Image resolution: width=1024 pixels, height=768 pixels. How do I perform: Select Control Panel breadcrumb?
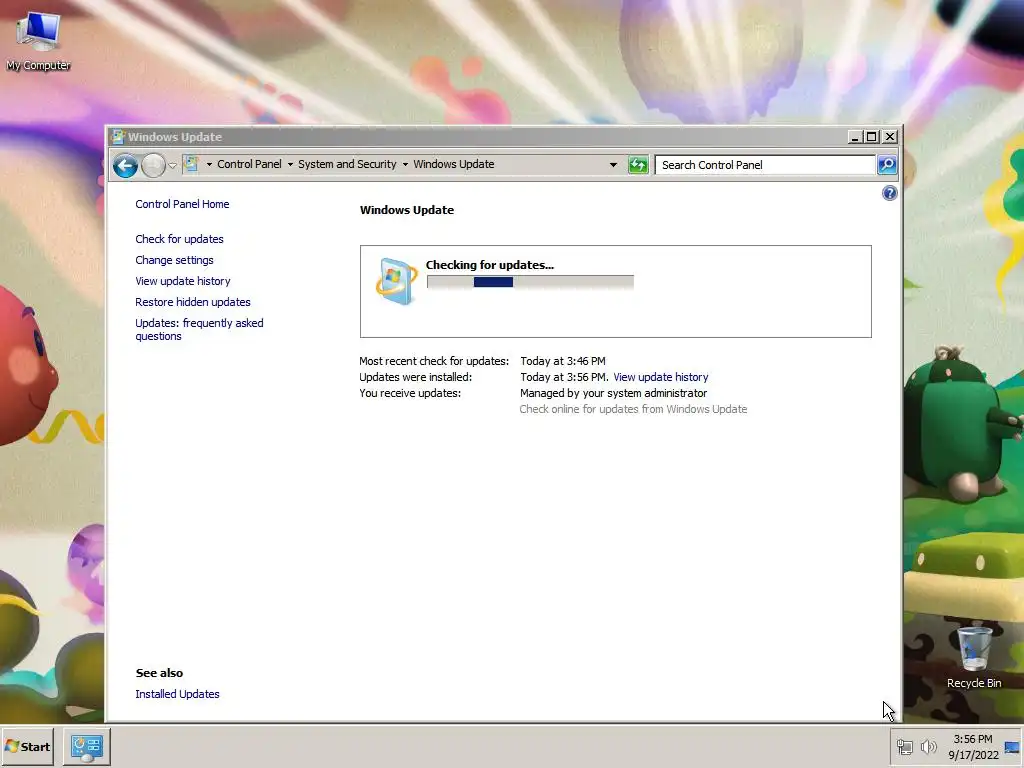pos(249,165)
